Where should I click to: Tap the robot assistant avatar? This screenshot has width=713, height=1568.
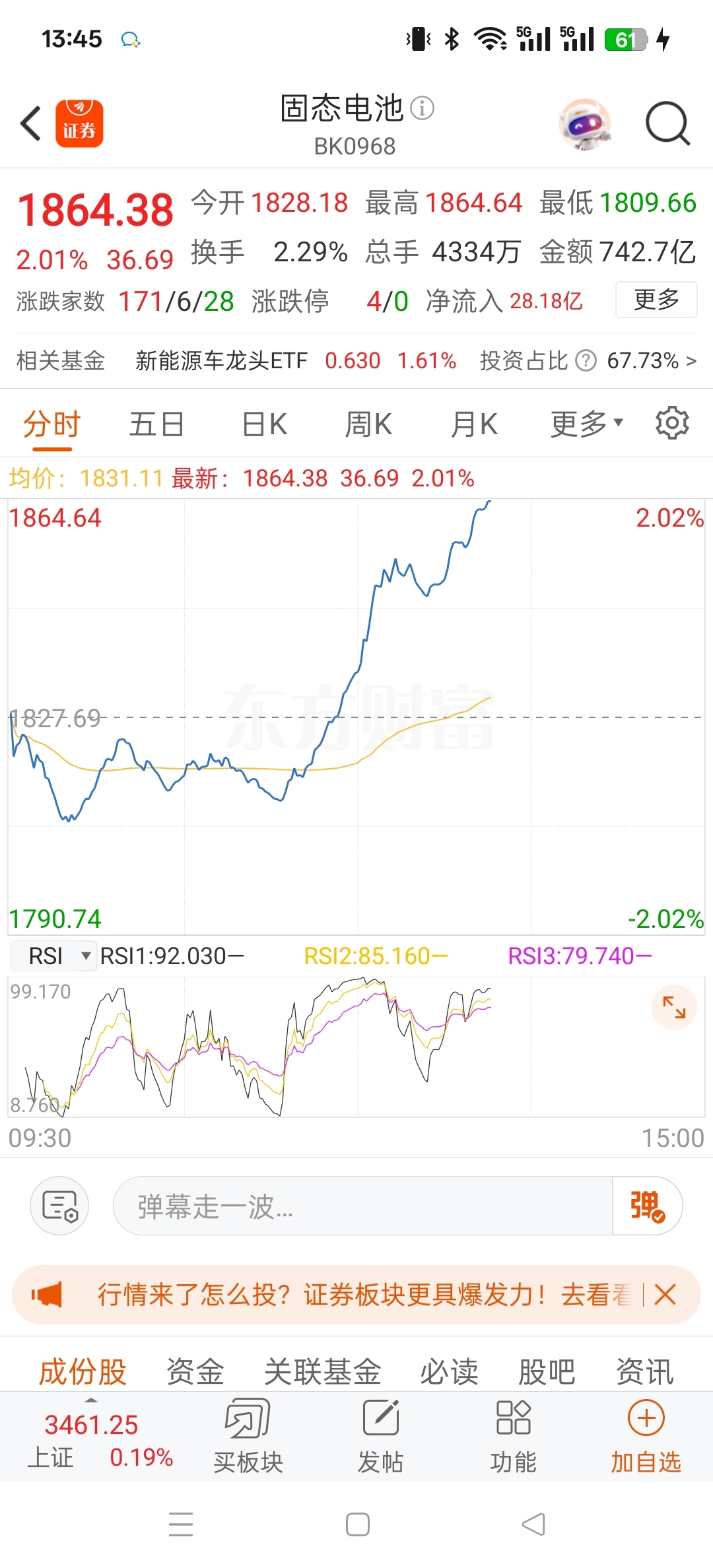click(x=584, y=123)
